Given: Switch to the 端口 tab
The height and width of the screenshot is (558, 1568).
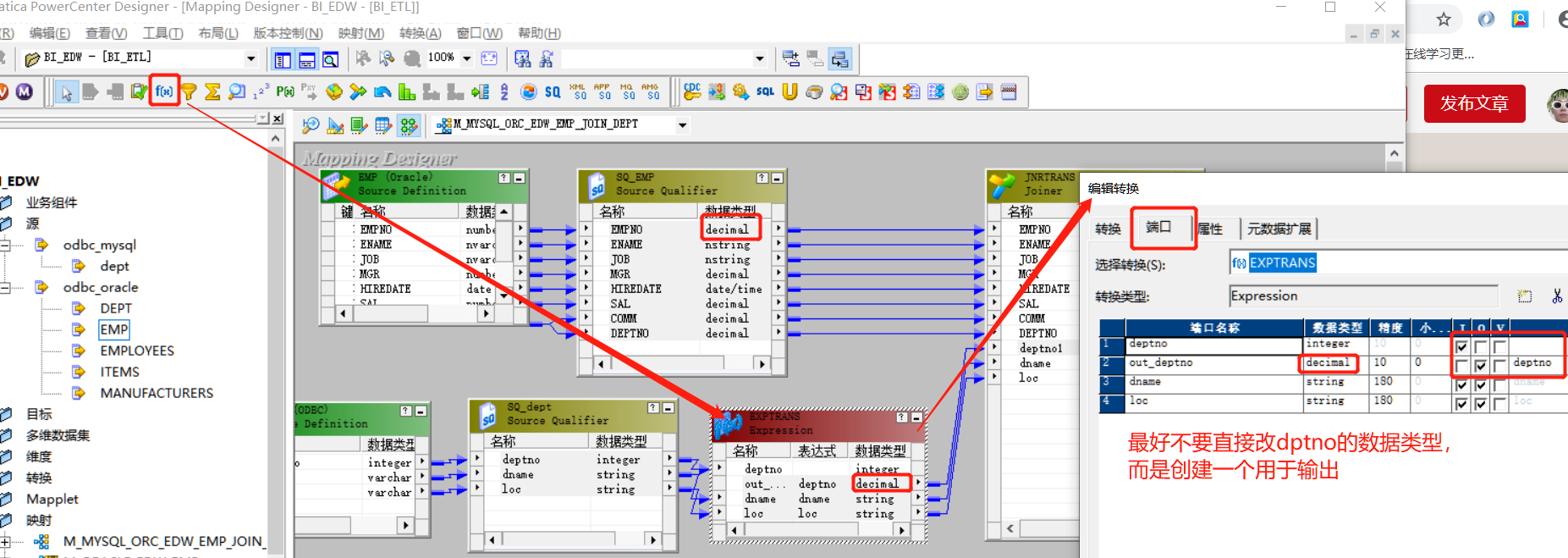Looking at the screenshot, I should point(1158,227).
